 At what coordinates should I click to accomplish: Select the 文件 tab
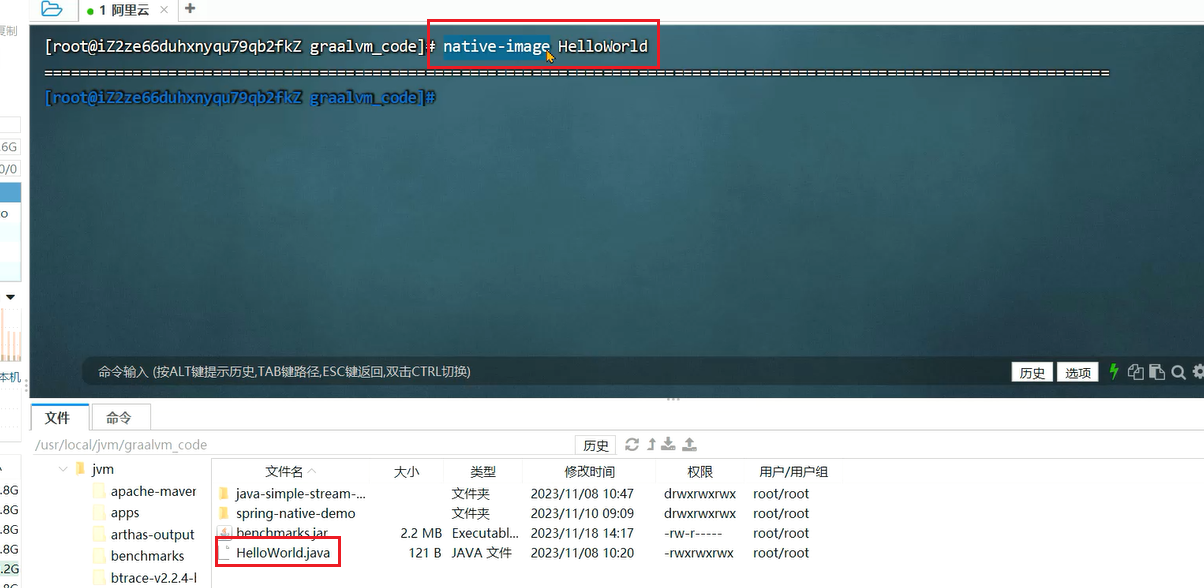click(x=58, y=418)
